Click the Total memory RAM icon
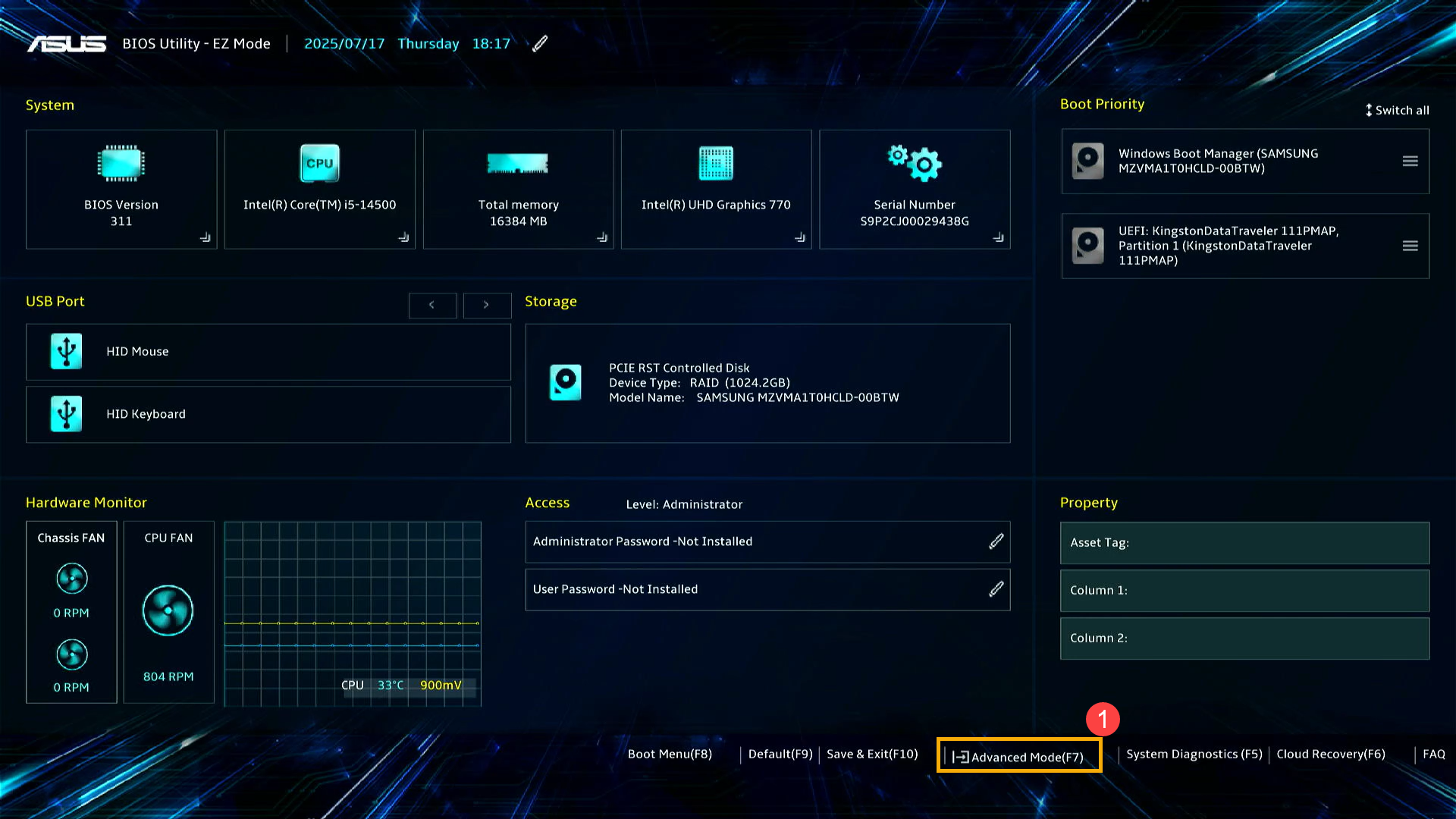 (518, 163)
